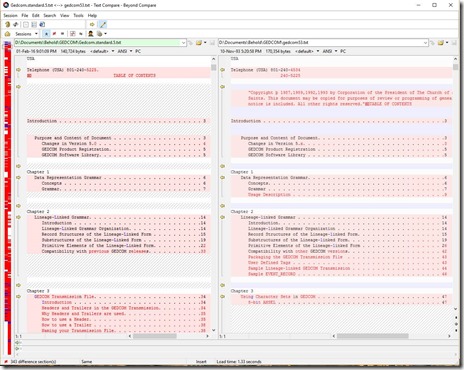Click left gutter arrow beside Chapter 1 section
Viewport: 464px width, 370px height.
[x=18, y=166]
